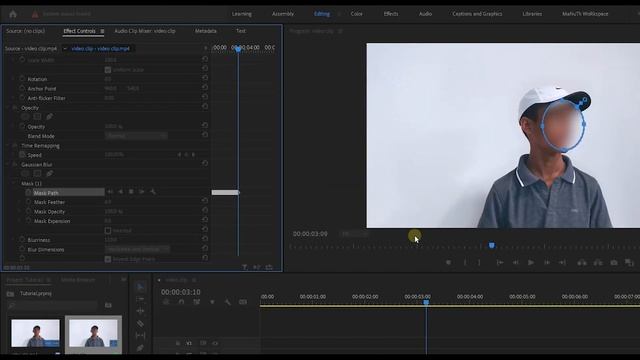Create ellipse mask under Gaussian Blur
Image resolution: width=640 pixels, height=360 pixels.
click(25, 174)
